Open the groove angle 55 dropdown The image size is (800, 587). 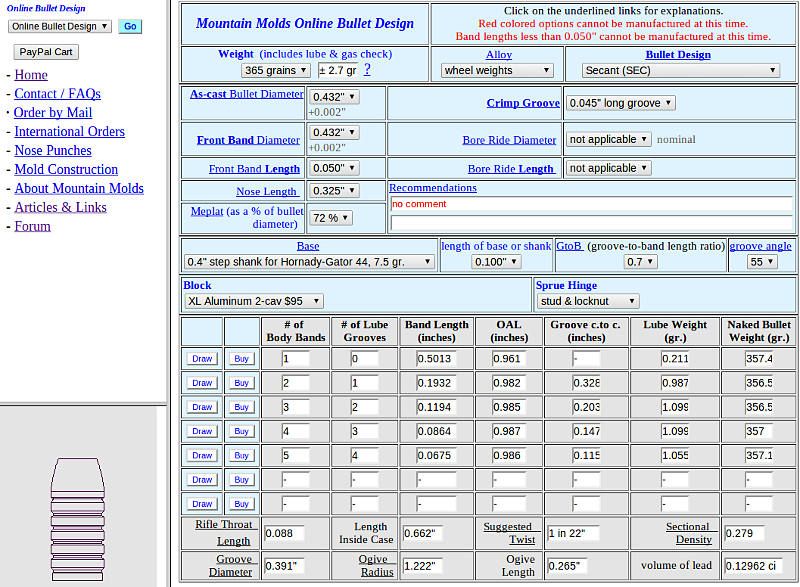[762, 262]
